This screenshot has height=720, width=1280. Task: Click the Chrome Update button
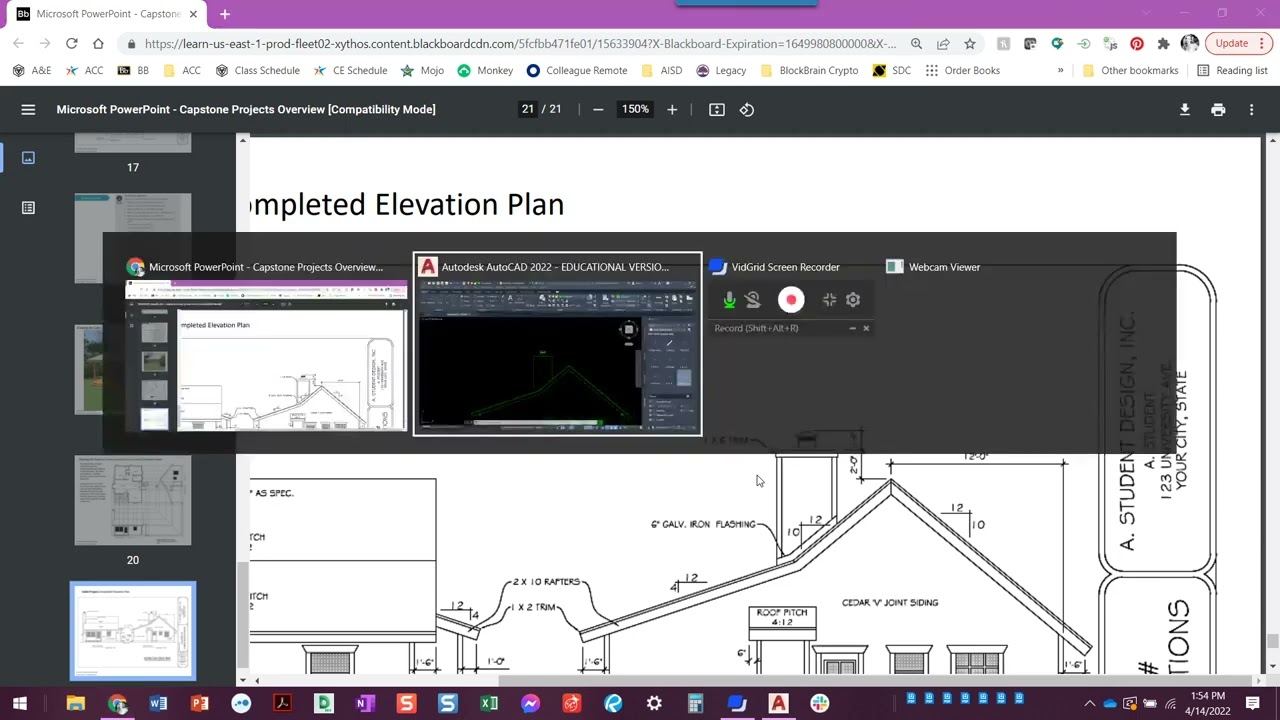coord(1237,44)
